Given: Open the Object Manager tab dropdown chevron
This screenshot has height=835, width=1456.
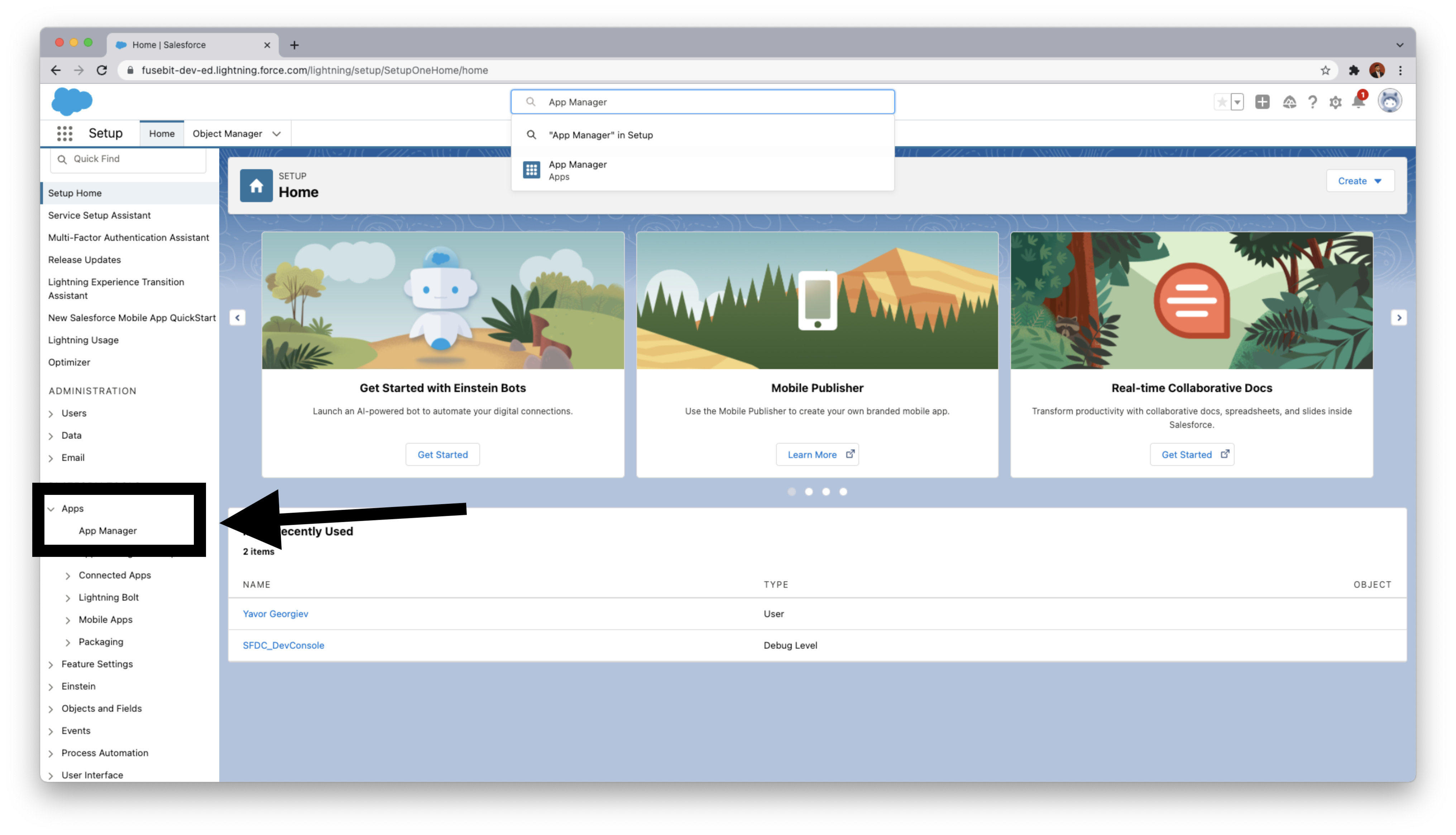Looking at the screenshot, I should pos(277,134).
